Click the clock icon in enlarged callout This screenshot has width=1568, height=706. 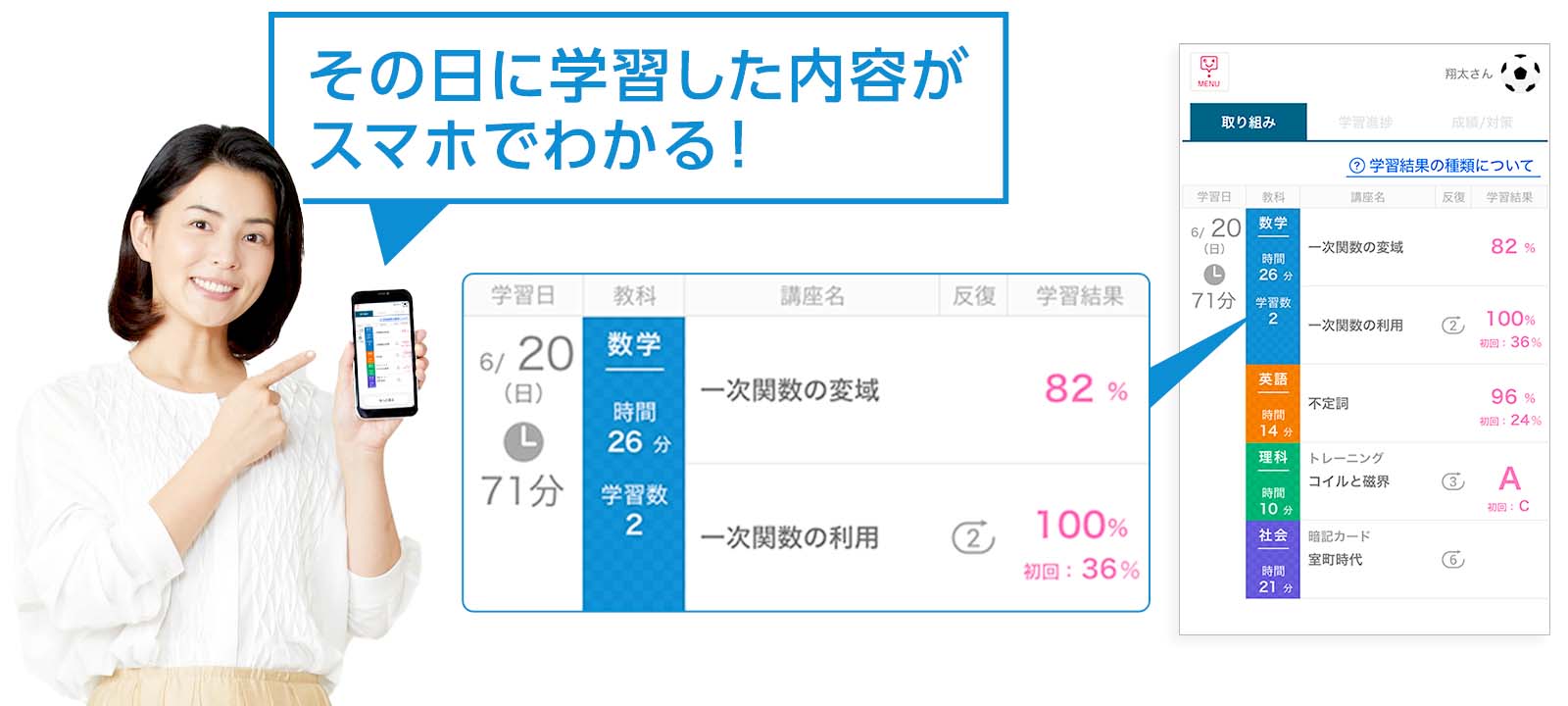pyautogui.click(x=523, y=441)
